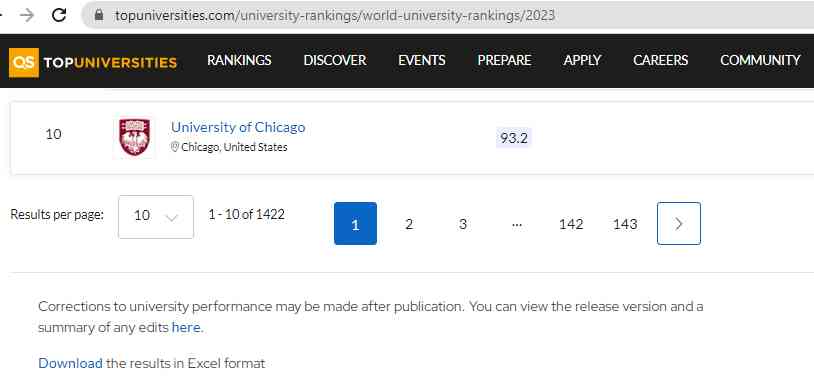Viewport: 814px width, 380px height.
Task: Focus the browser address bar URL
Action: tap(335, 16)
